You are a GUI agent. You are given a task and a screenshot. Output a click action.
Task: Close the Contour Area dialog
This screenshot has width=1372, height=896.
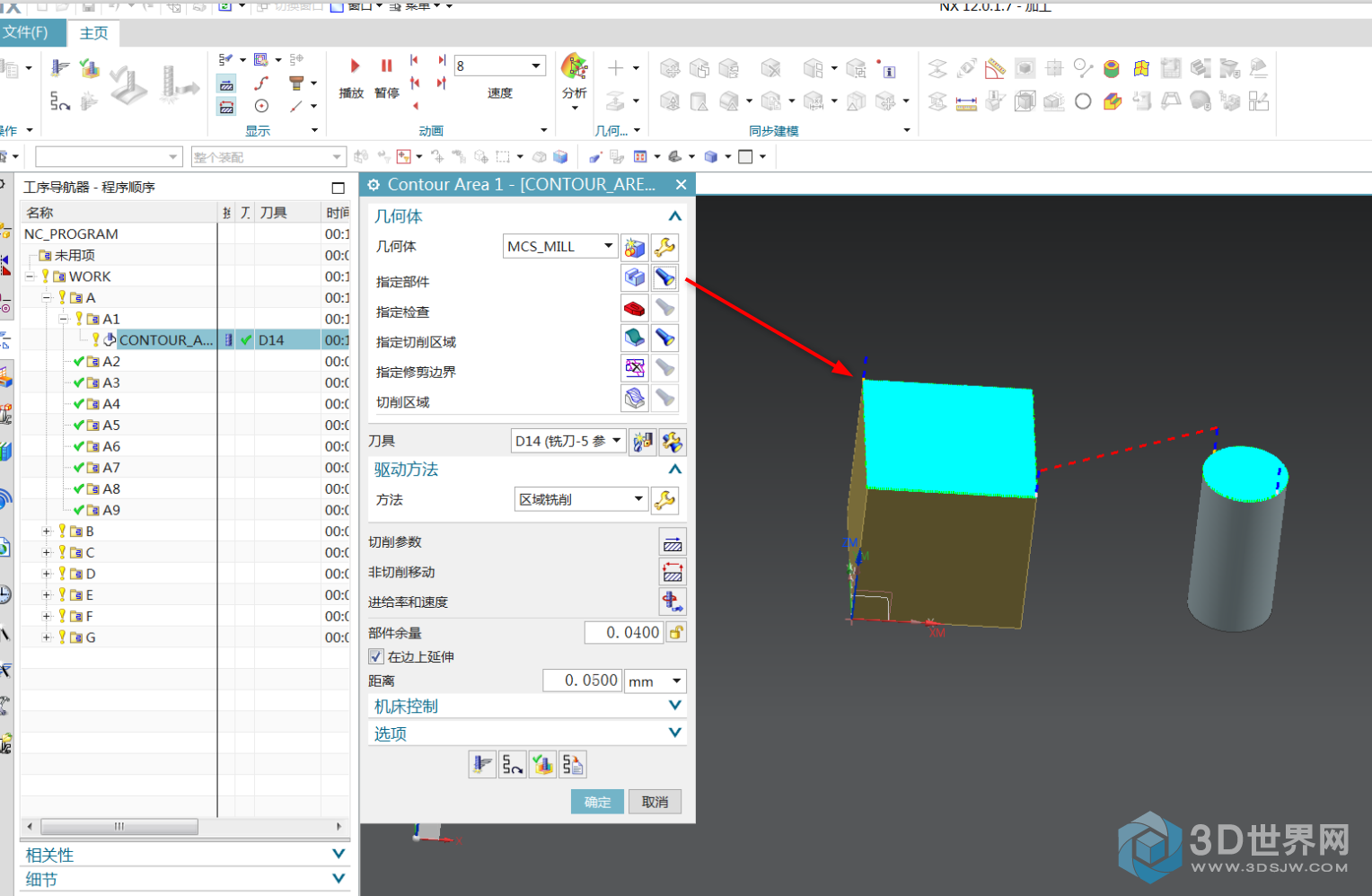681,184
